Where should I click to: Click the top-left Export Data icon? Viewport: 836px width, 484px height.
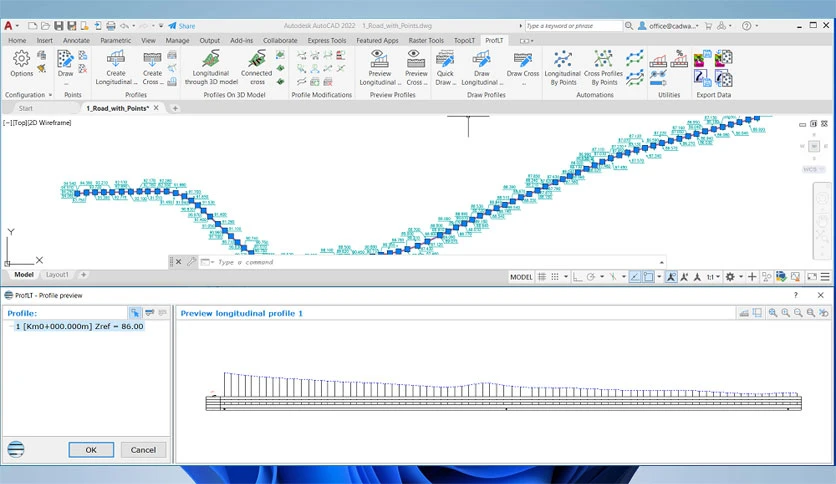coord(702,58)
